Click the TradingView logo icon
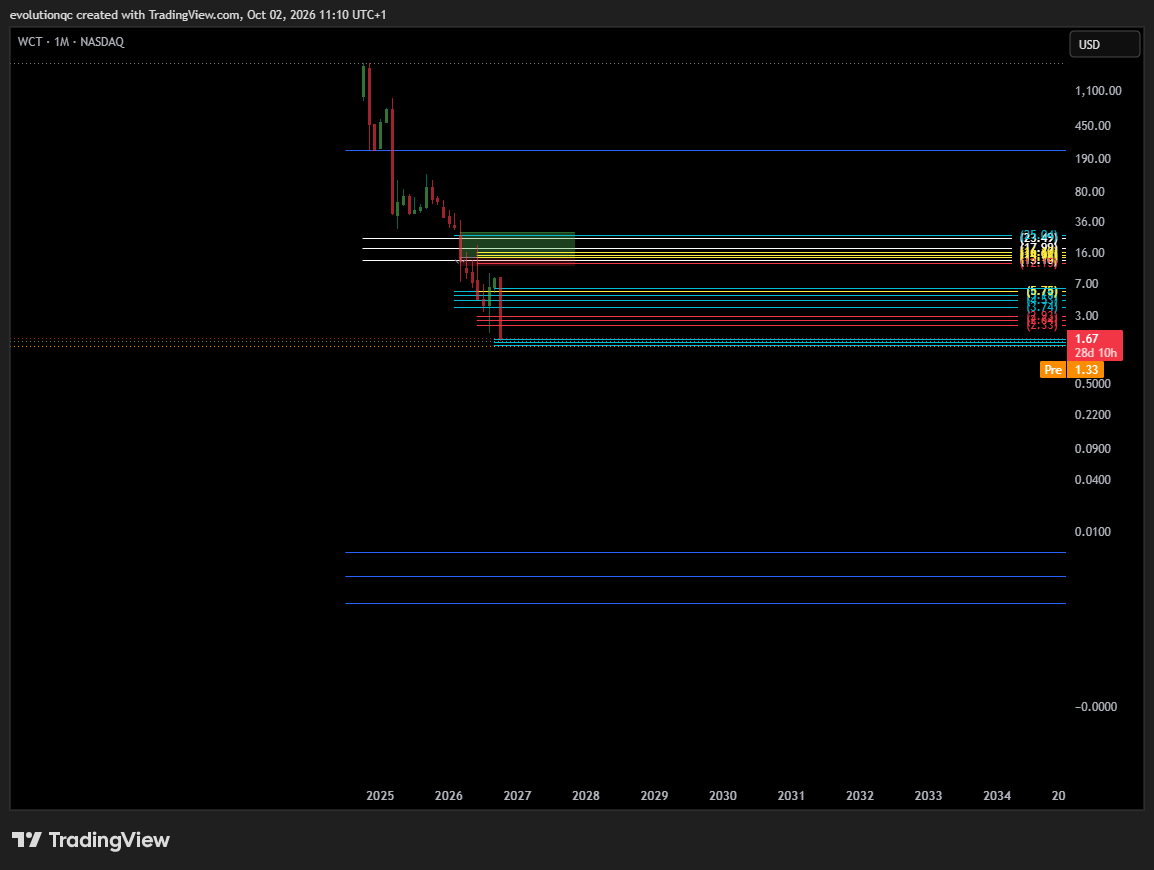 [x=26, y=840]
